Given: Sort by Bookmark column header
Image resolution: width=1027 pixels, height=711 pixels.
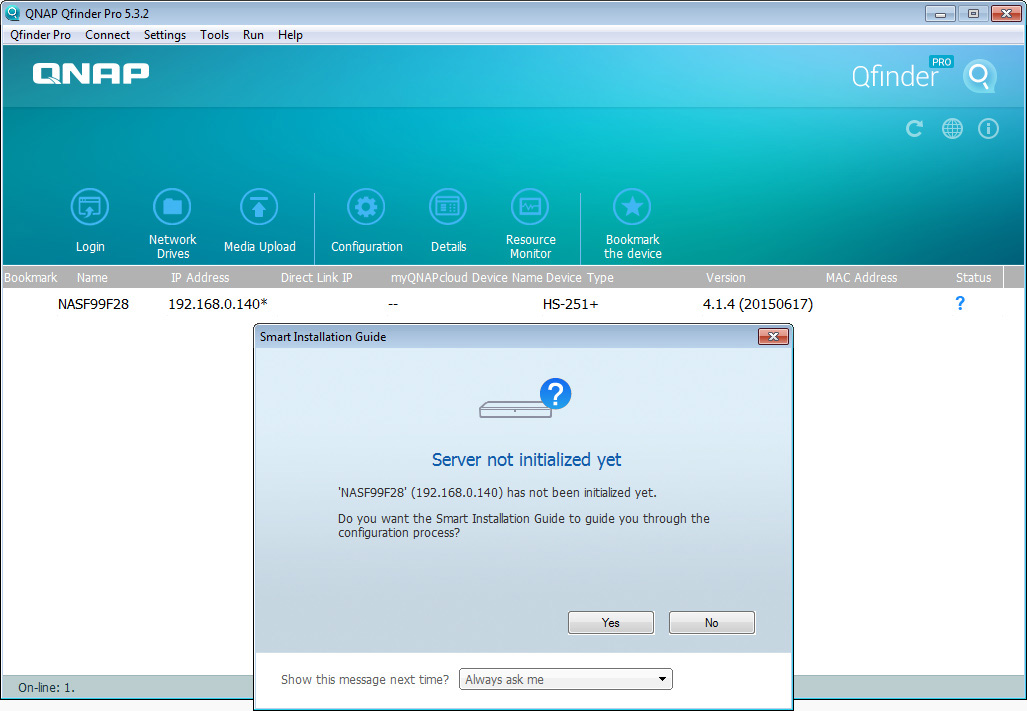Looking at the screenshot, I should pos(30,278).
